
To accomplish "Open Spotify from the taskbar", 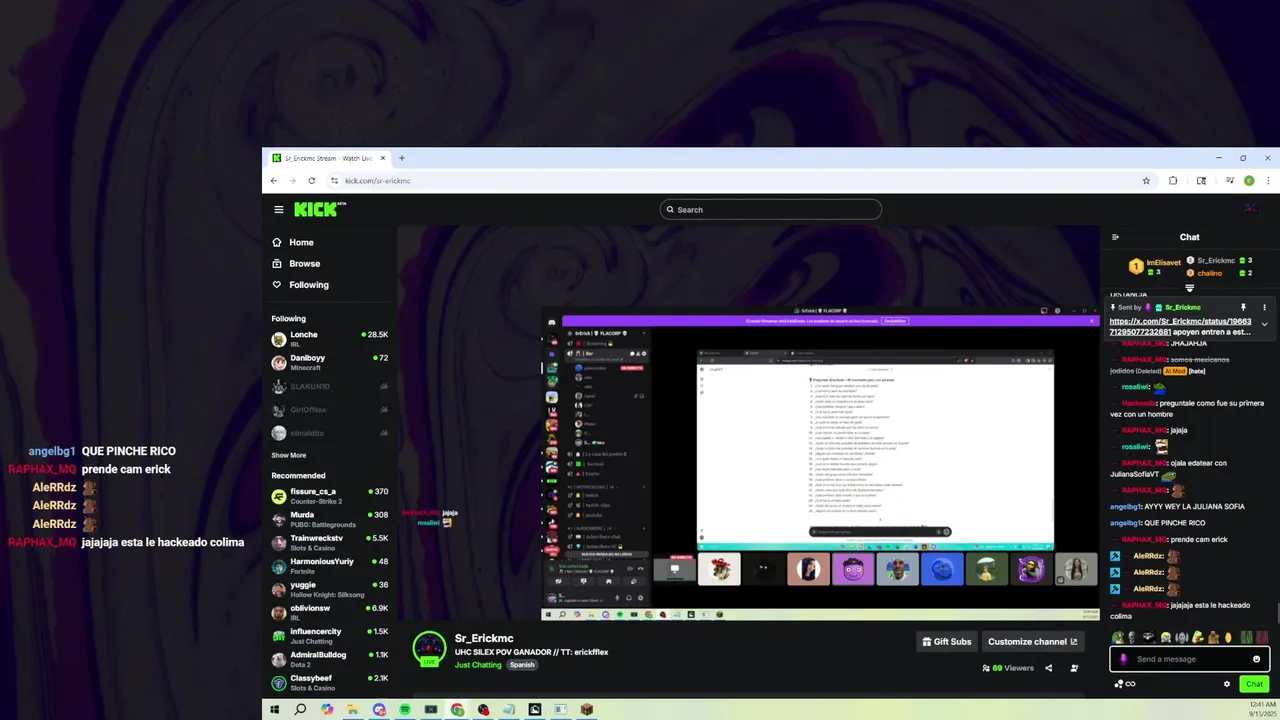I will click(405, 710).
